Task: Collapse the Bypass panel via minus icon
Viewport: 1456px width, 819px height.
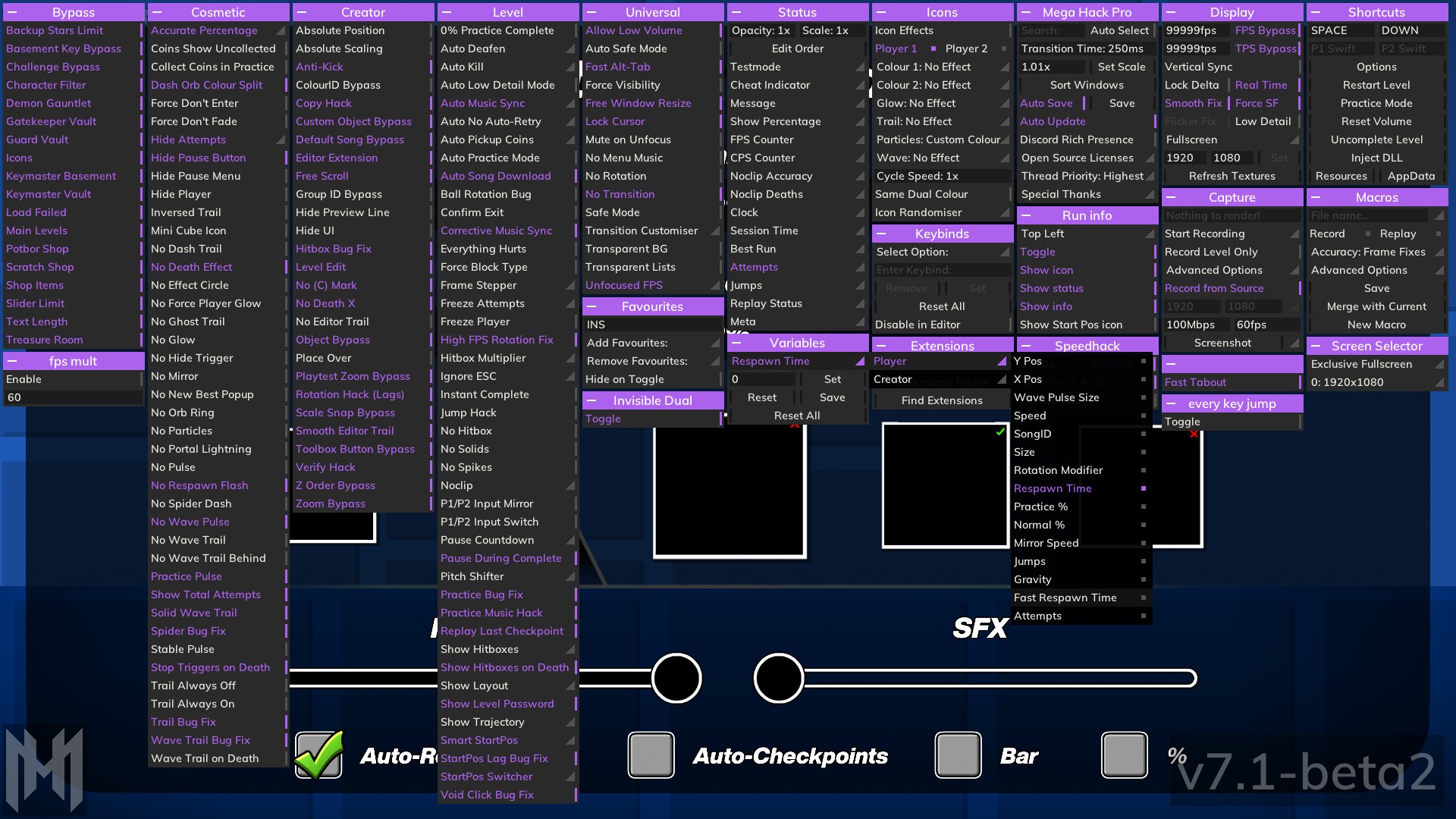Action: click(13, 12)
